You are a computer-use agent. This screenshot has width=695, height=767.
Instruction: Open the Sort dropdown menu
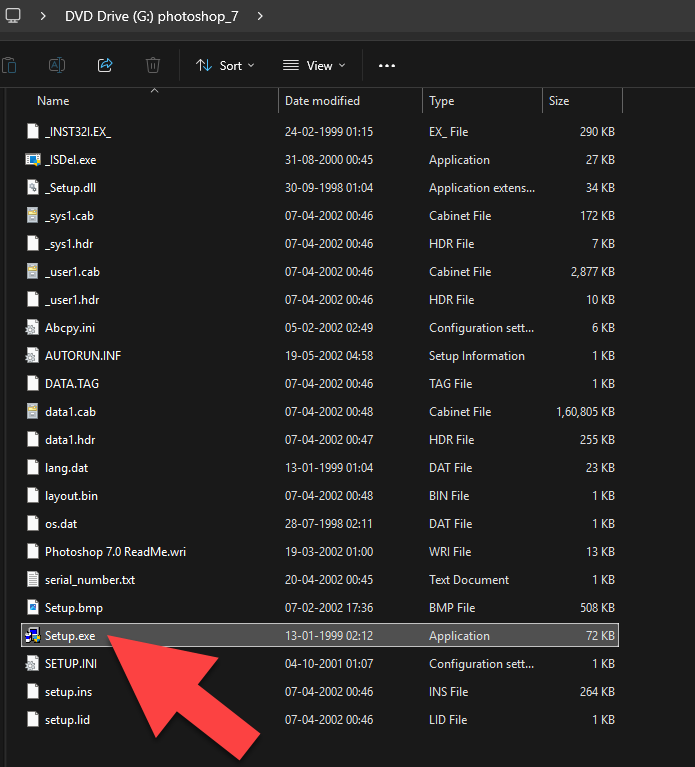point(225,66)
